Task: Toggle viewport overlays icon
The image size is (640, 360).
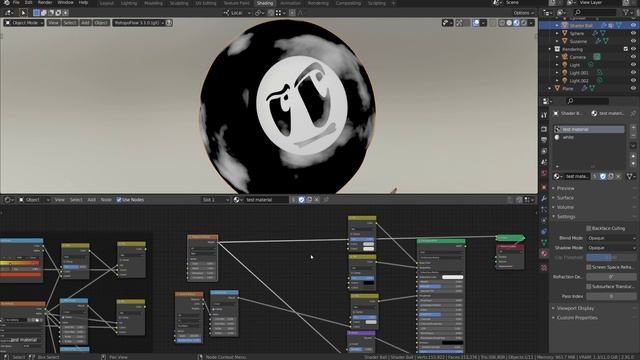Action: pos(476,23)
